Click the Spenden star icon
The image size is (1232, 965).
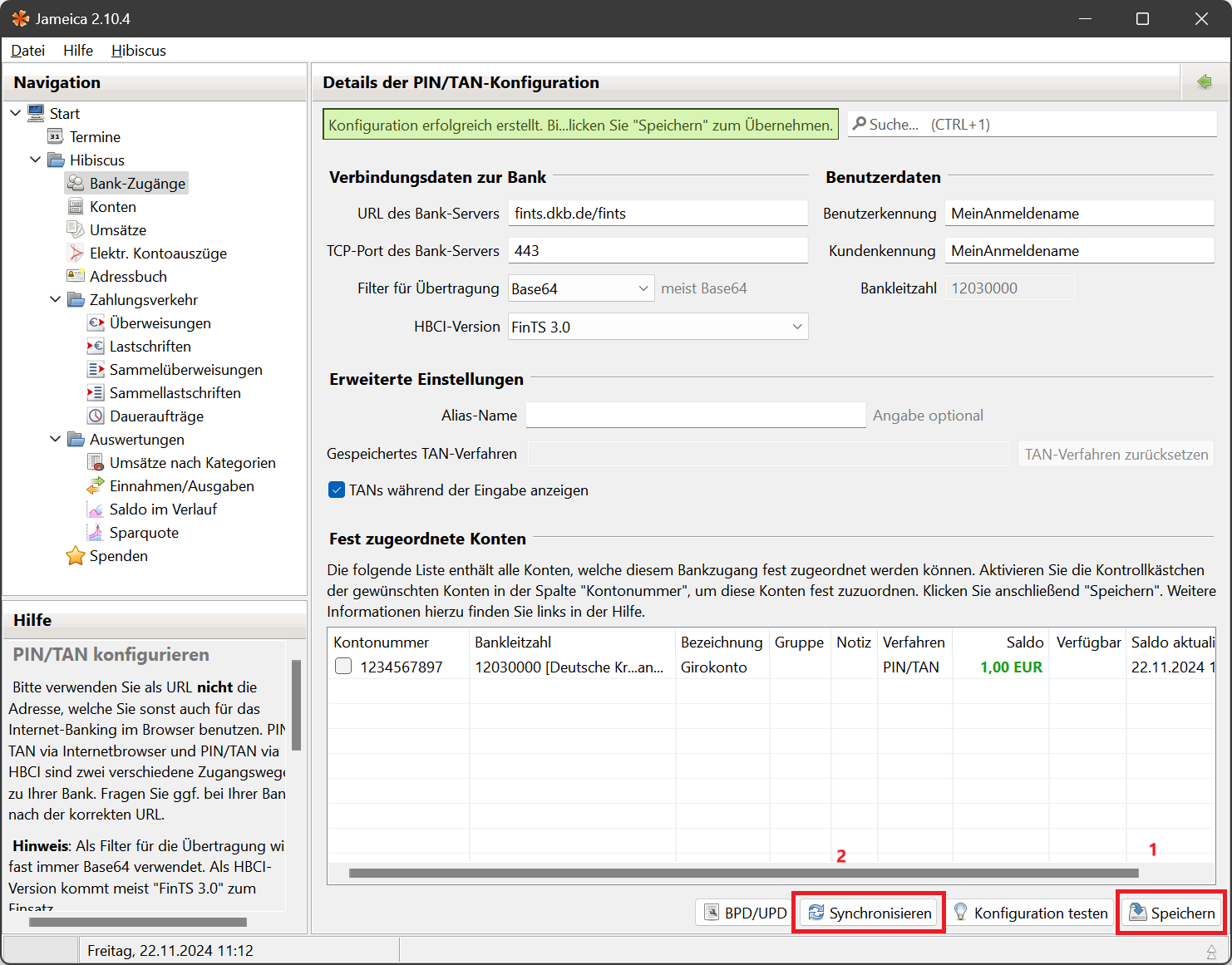[76, 555]
